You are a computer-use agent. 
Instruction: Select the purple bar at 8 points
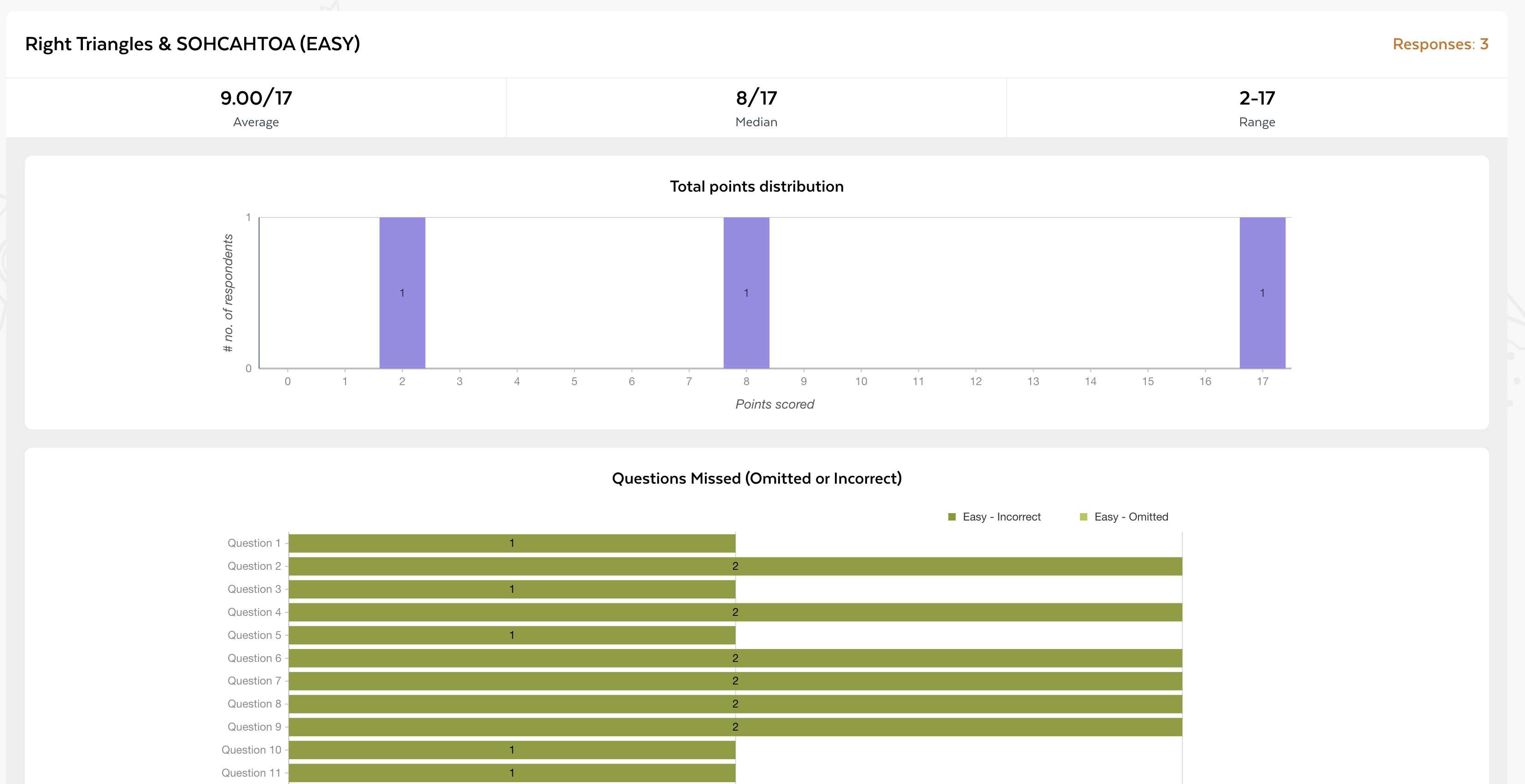click(746, 293)
